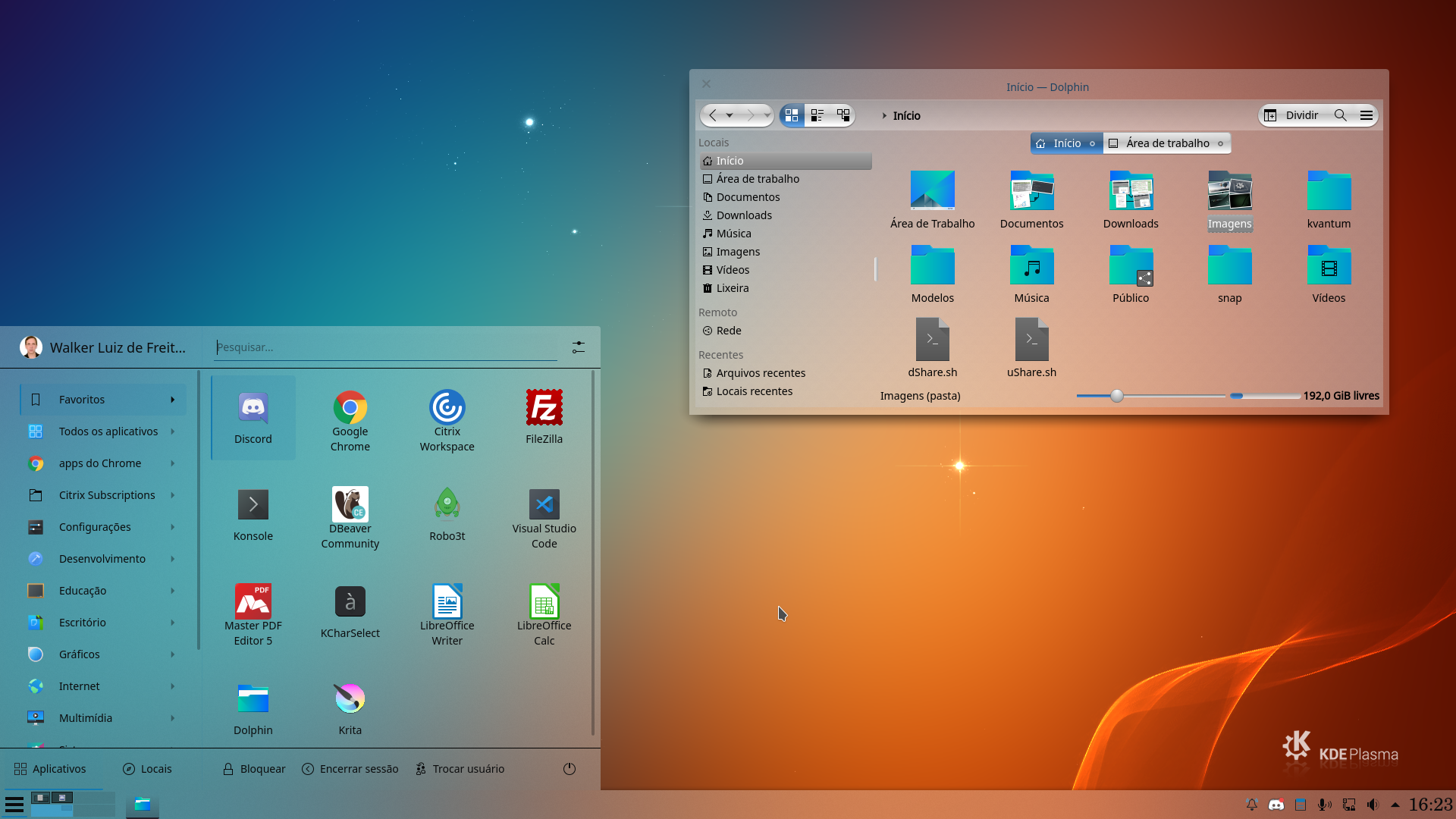
Task: Open Visual Studio Code
Action: (544, 515)
